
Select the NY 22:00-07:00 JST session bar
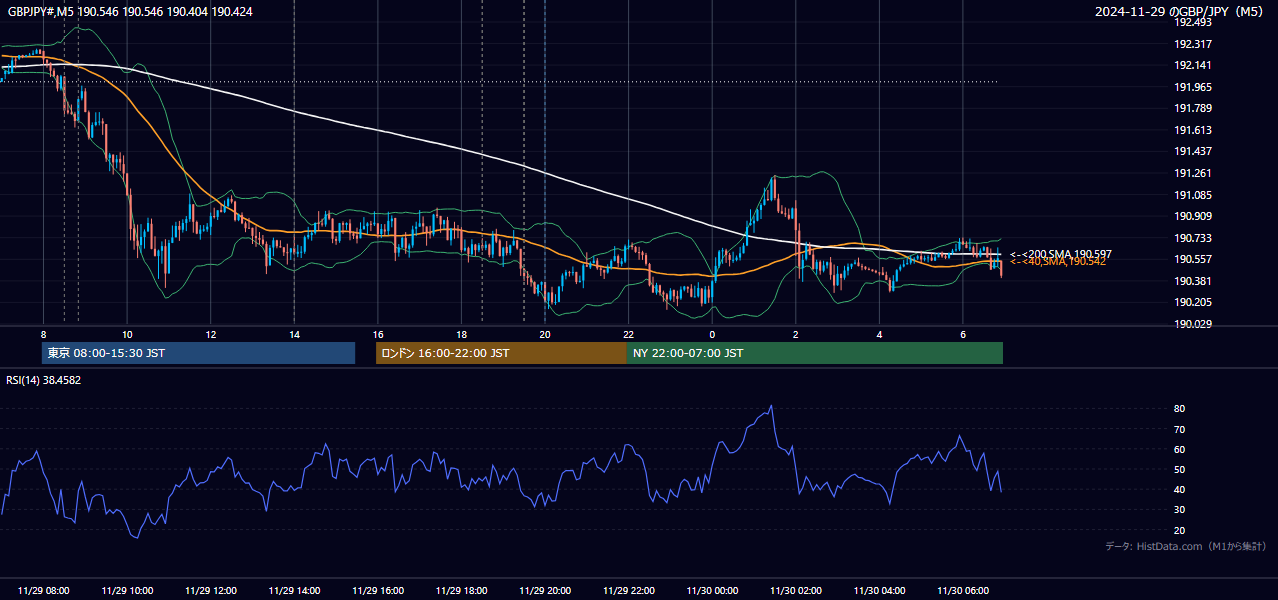click(x=815, y=353)
